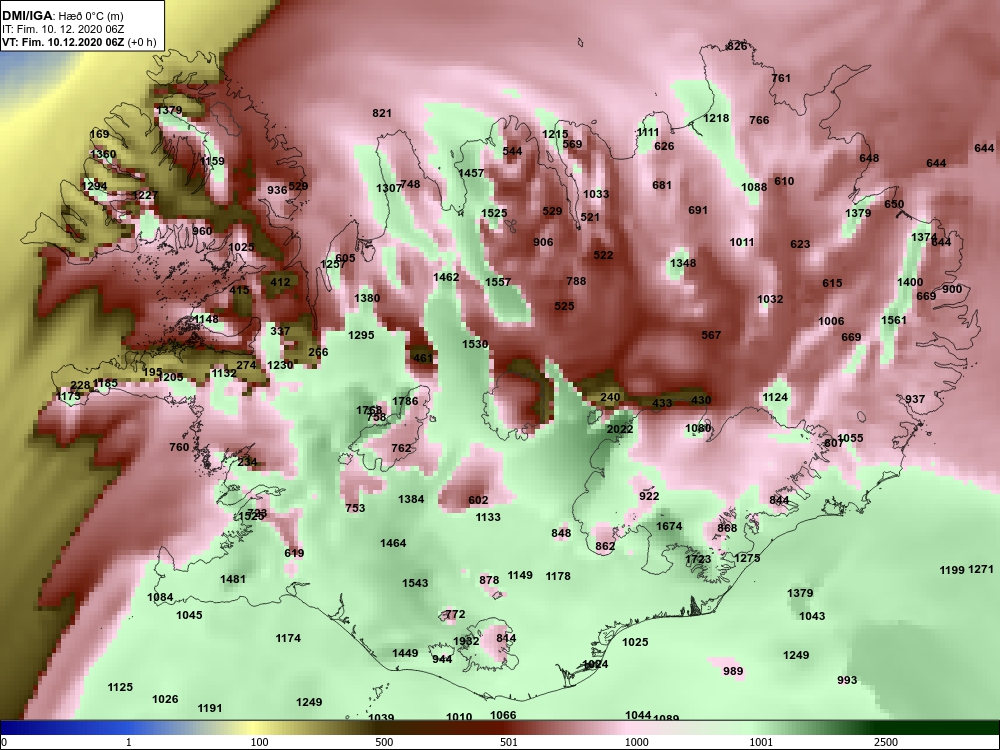
Task: Select the 1307 map label
Action: coord(388,188)
